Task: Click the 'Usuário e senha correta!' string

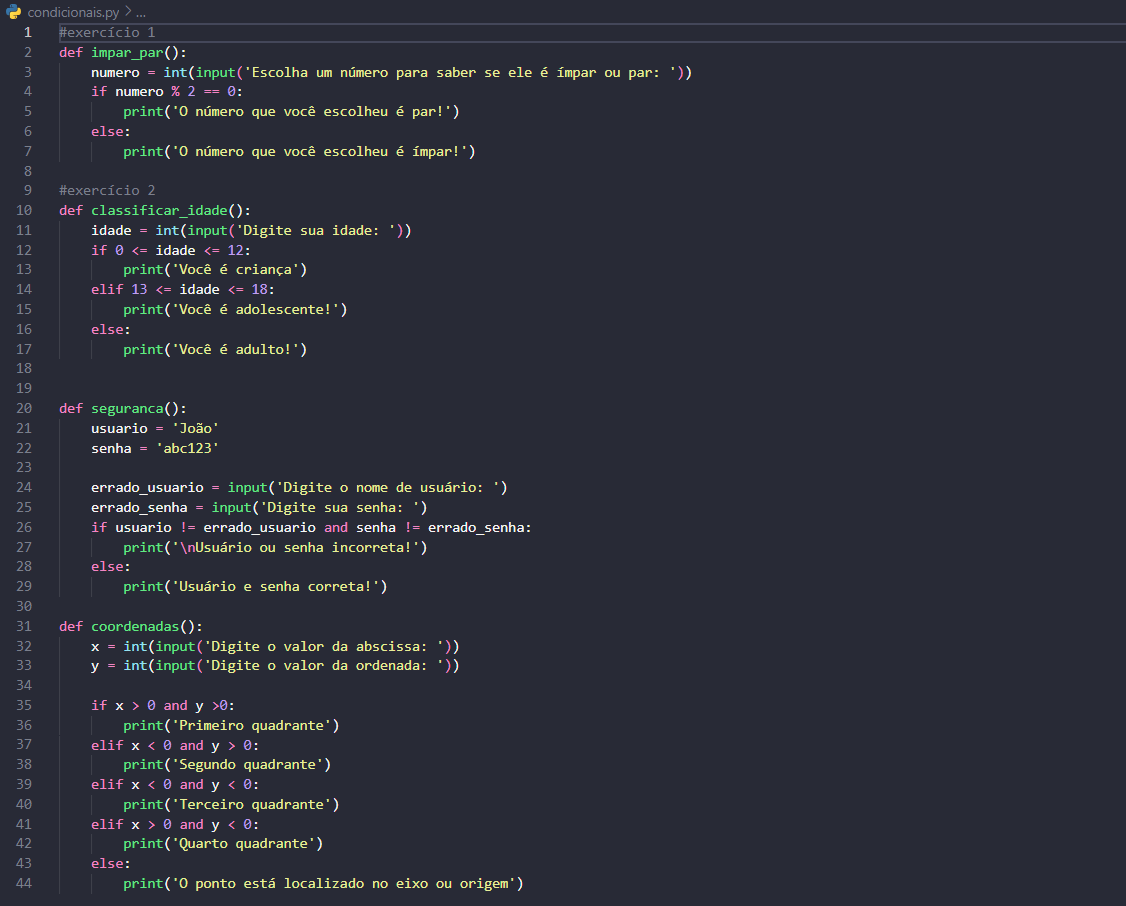Action: pyautogui.click(x=276, y=587)
